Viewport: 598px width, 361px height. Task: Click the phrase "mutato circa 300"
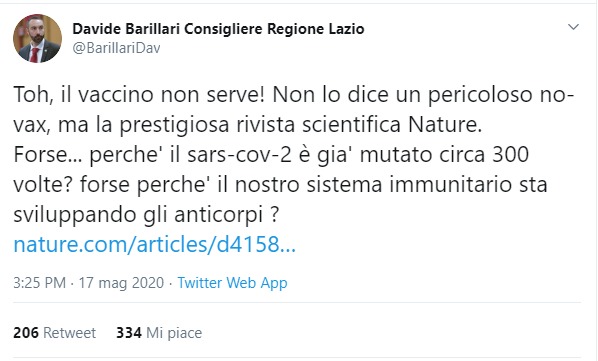click(444, 154)
